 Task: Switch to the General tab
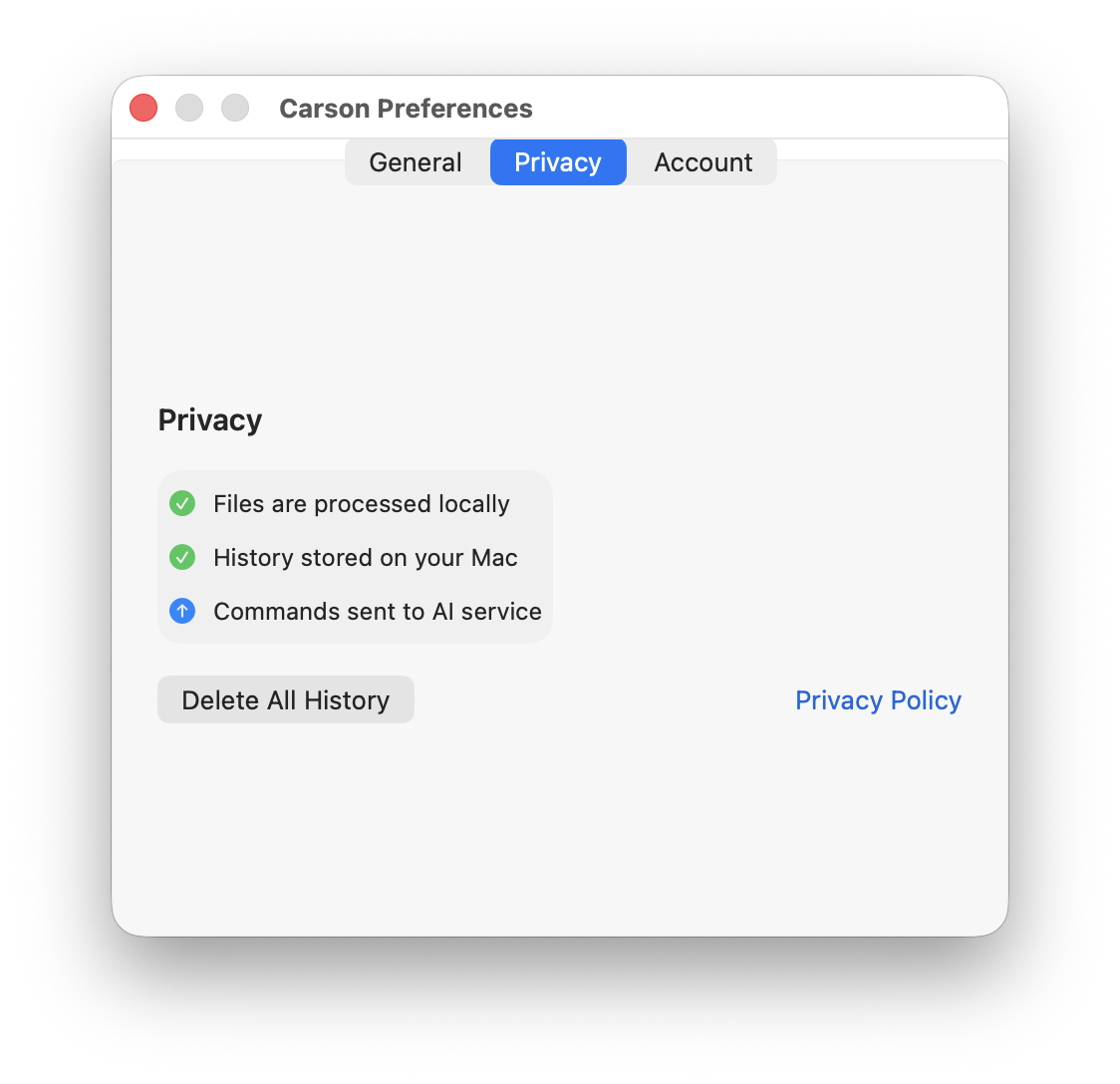(416, 161)
